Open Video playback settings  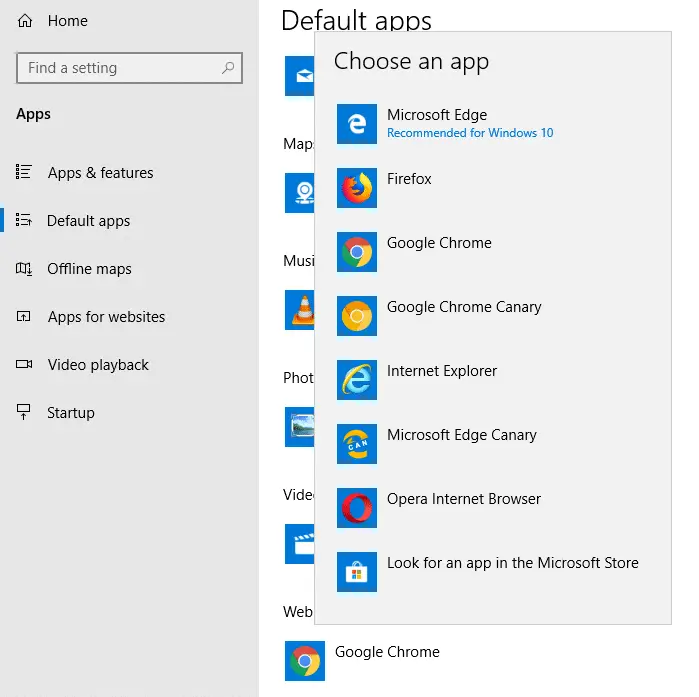[98, 365]
